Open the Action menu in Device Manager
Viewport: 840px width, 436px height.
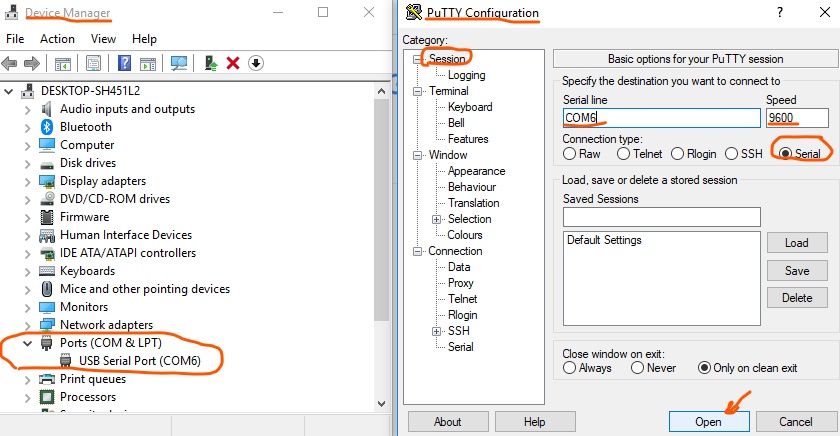(57, 39)
